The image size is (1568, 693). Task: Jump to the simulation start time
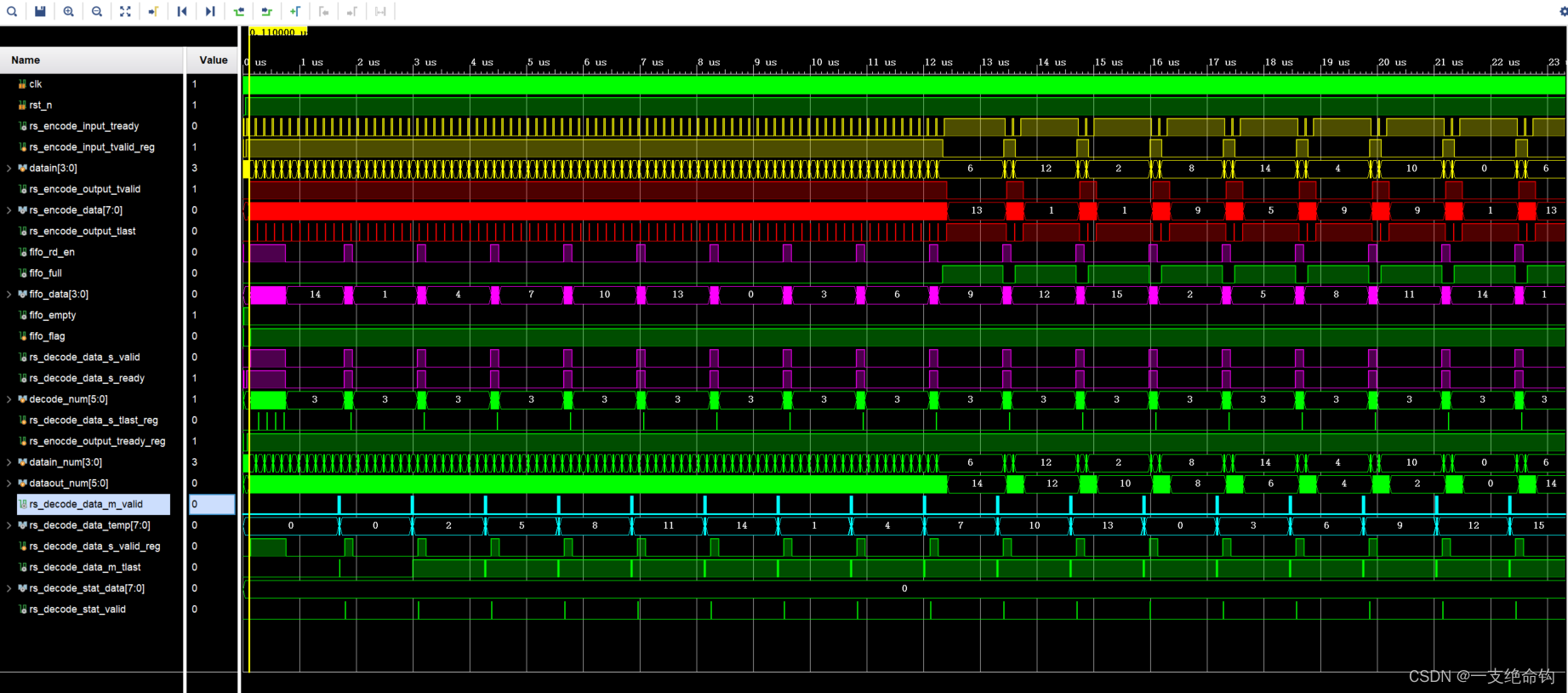pyautogui.click(x=182, y=11)
